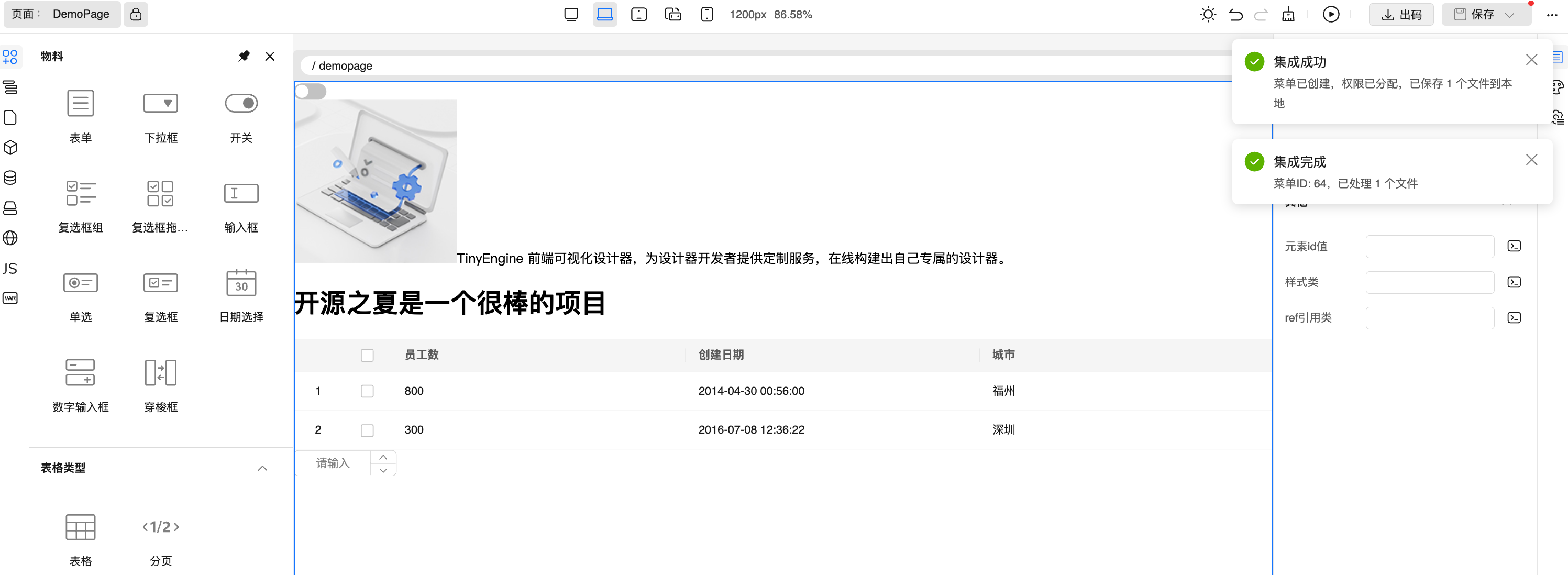Select the 表格 table component
The width and height of the screenshot is (1568, 575).
(80, 527)
